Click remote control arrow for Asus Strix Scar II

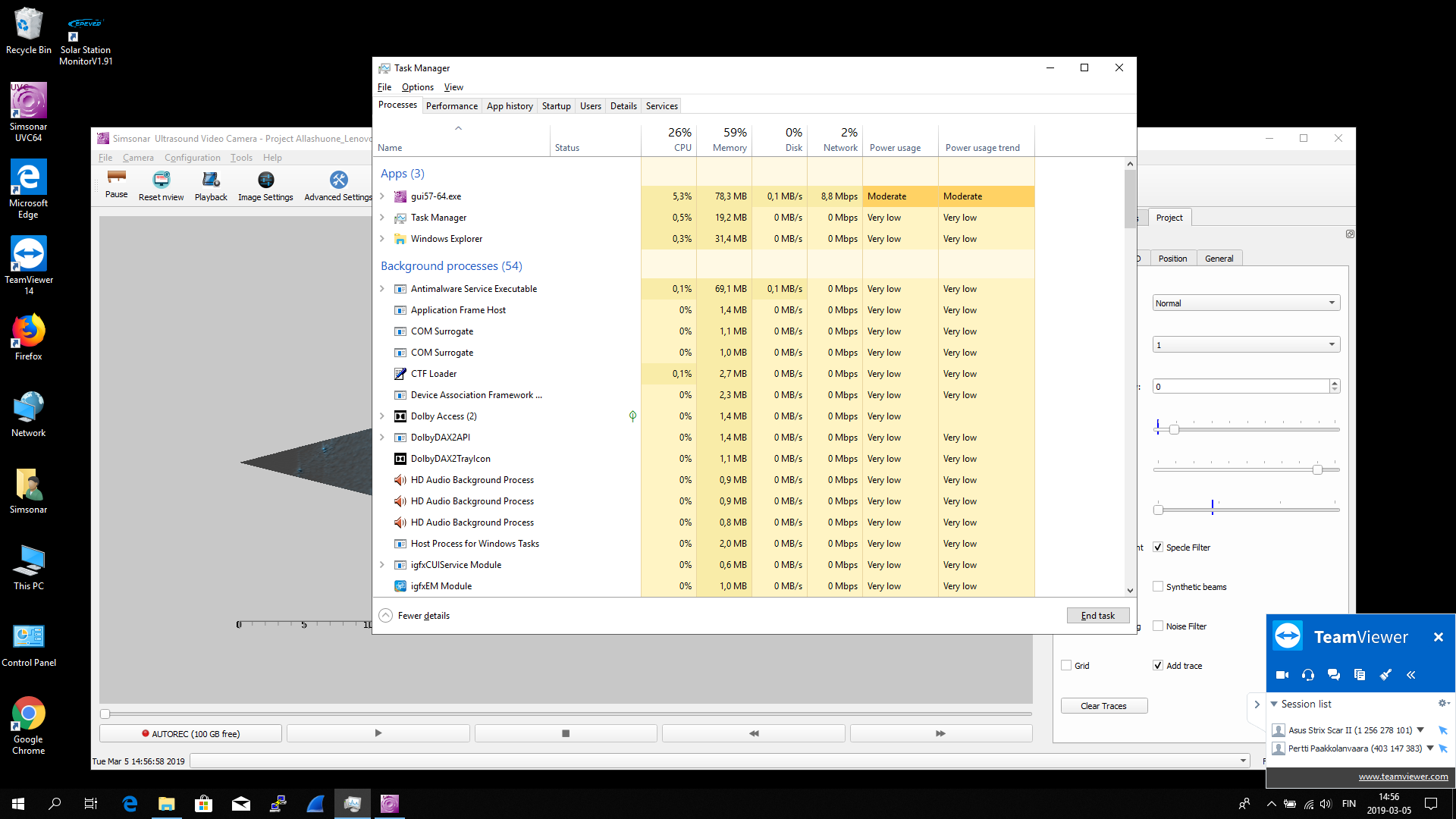(x=1443, y=730)
